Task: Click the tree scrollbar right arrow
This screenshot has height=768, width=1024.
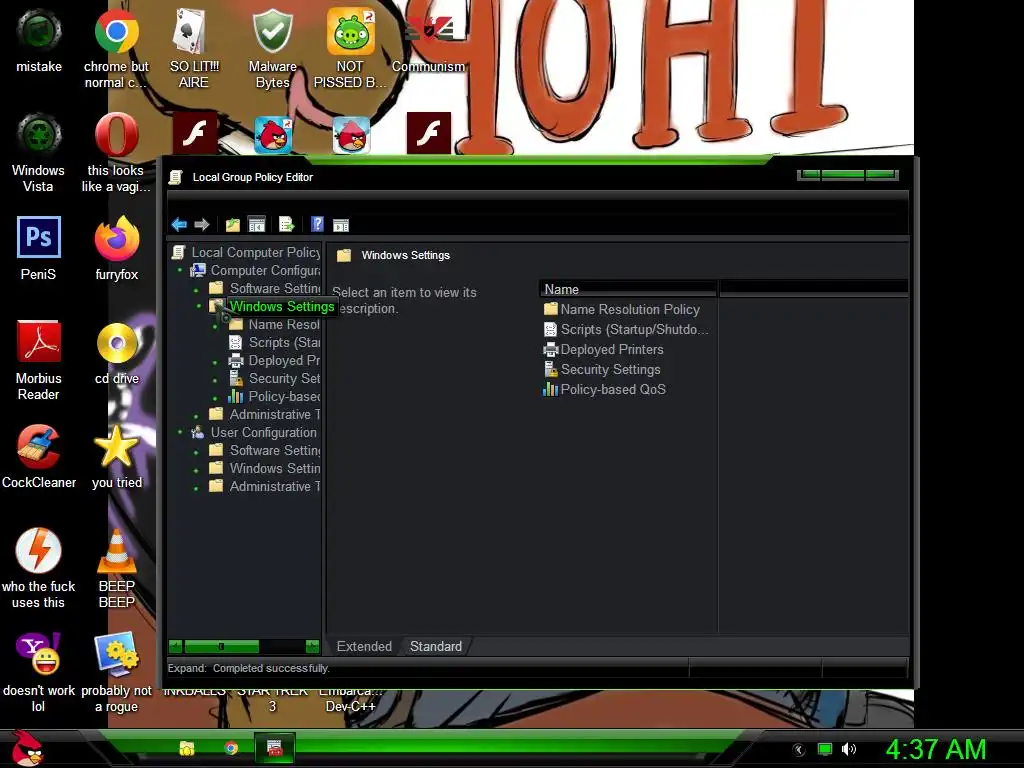Action: pos(312,647)
